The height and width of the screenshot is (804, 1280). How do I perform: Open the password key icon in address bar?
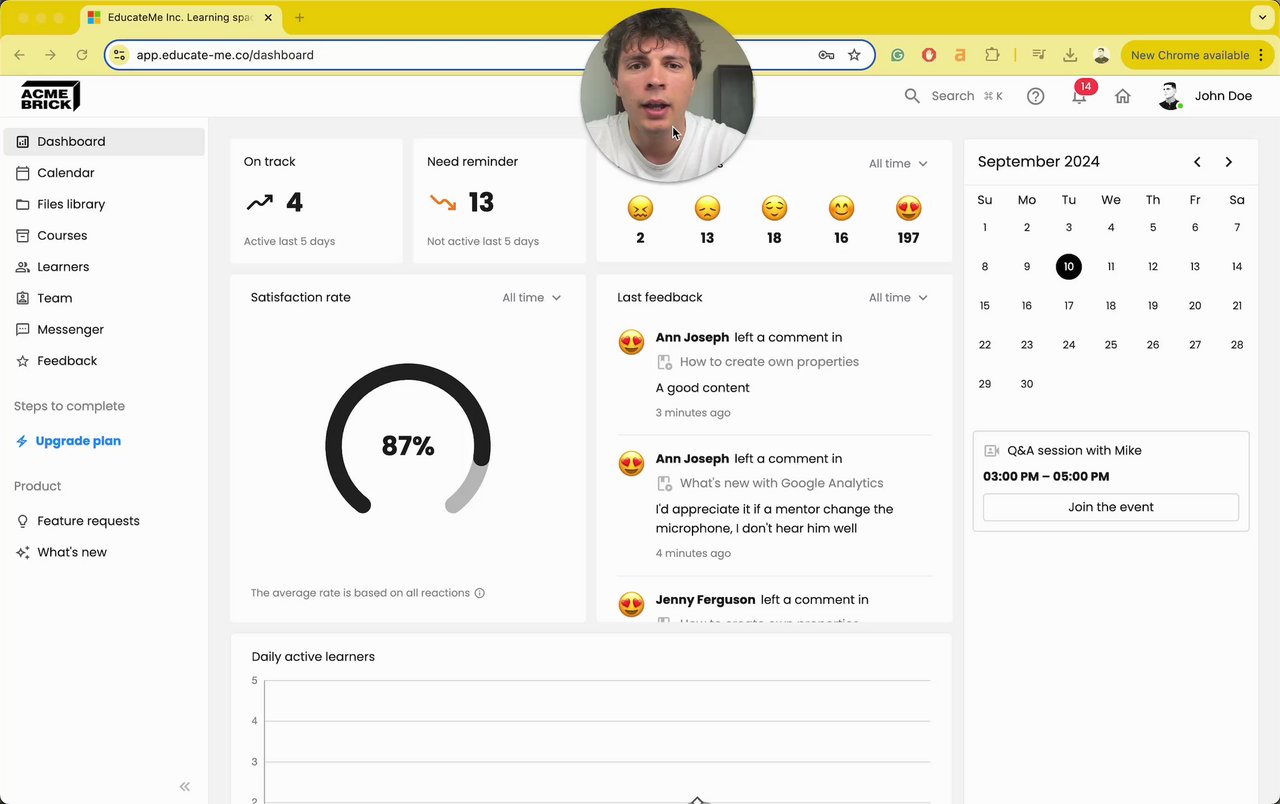point(826,55)
